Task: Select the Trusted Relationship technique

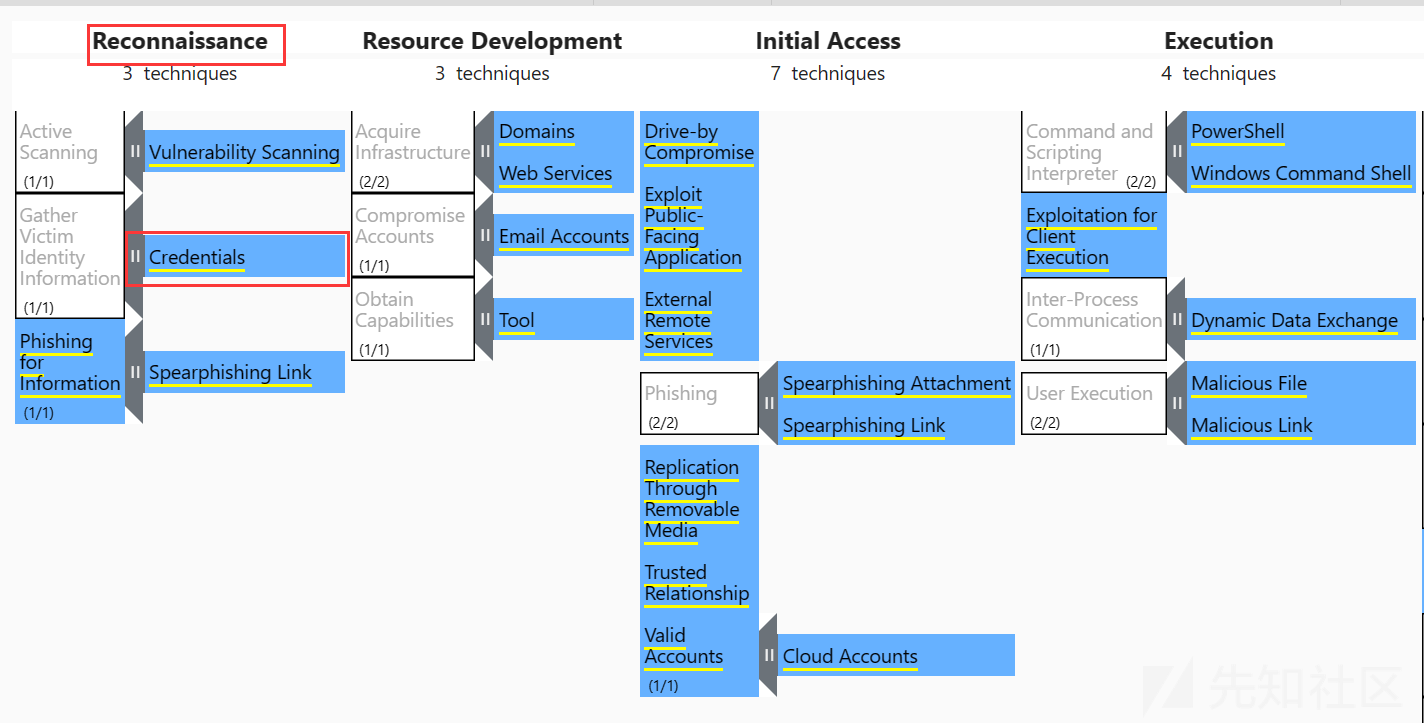Action: tap(699, 583)
